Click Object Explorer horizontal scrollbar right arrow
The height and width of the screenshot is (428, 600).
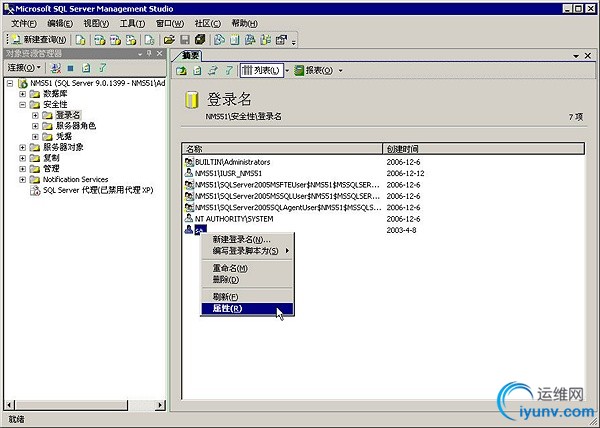pyautogui.click(x=161, y=405)
